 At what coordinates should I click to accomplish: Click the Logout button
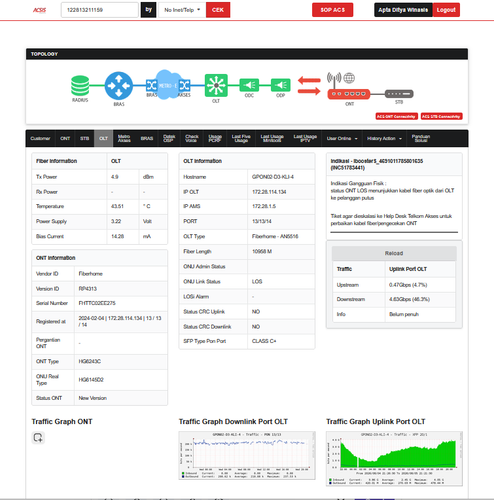tap(446, 10)
